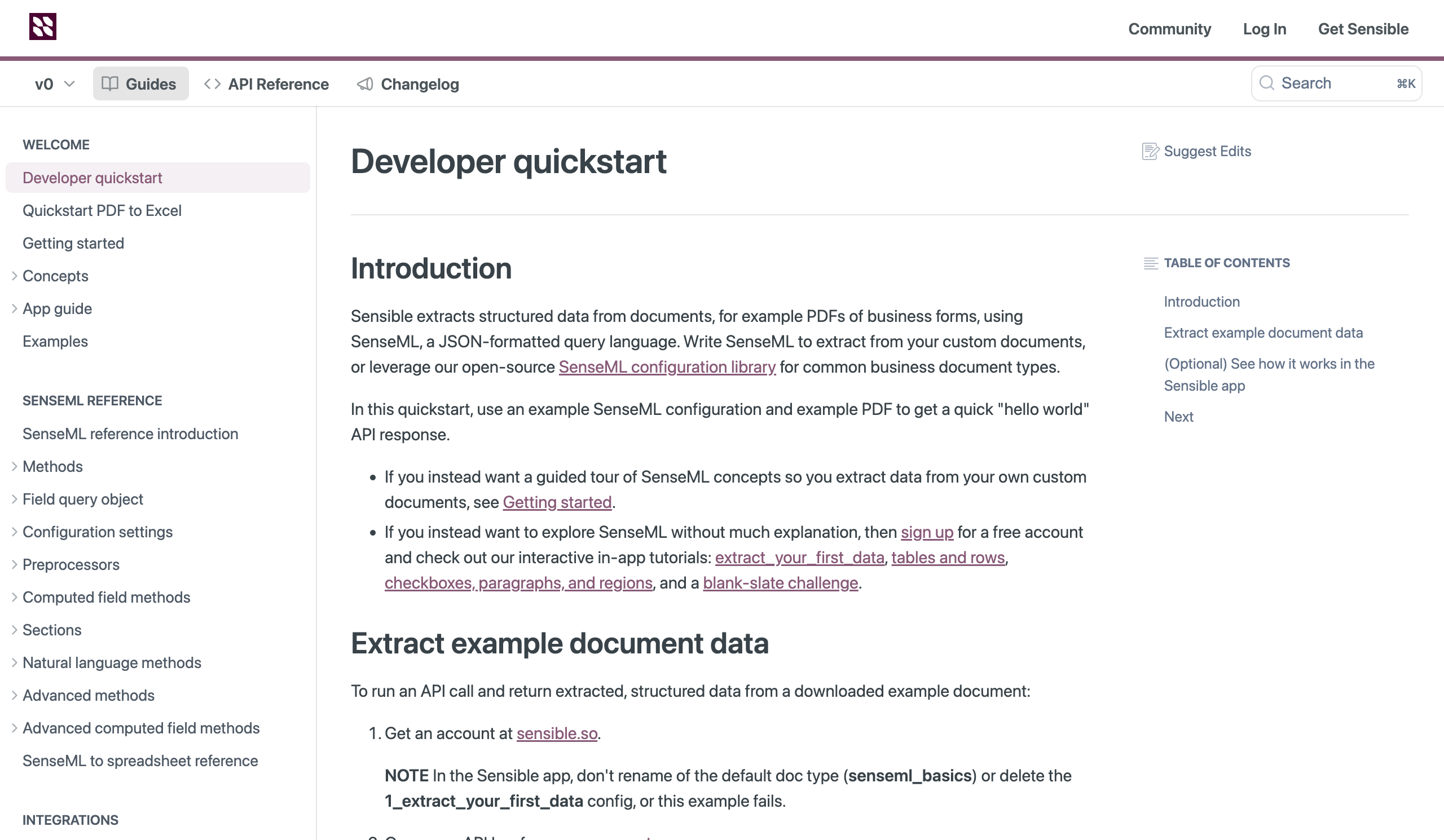Jump to Extract example document data
This screenshot has height=840, width=1444.
point(1263,333)
